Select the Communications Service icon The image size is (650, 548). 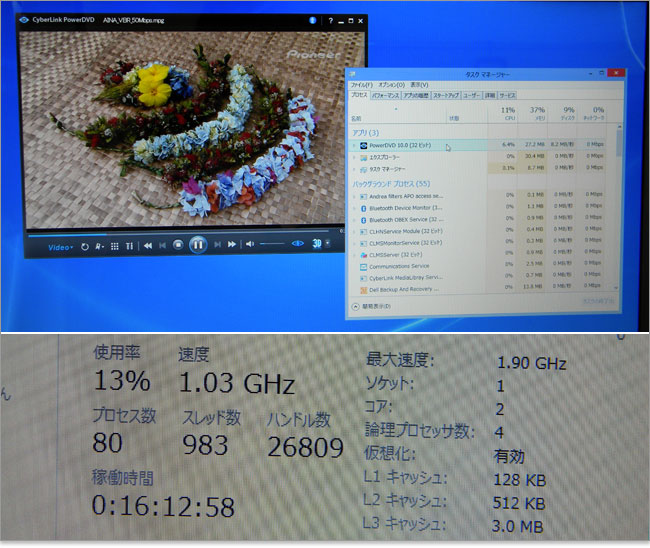click(364, 267)
